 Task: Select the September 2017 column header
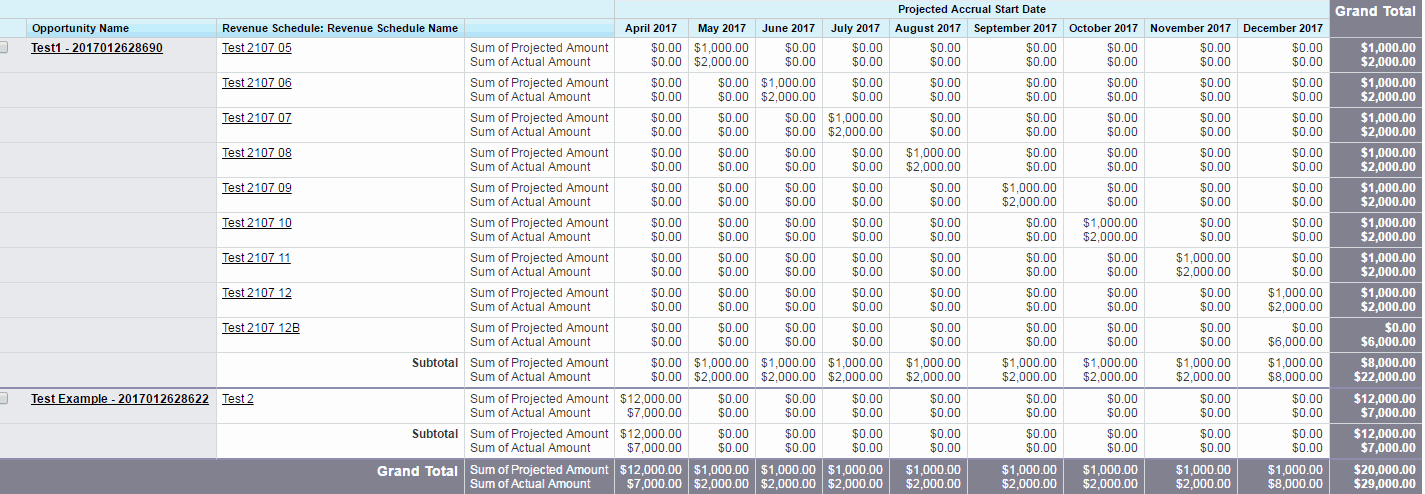[x=1015, y=29]
